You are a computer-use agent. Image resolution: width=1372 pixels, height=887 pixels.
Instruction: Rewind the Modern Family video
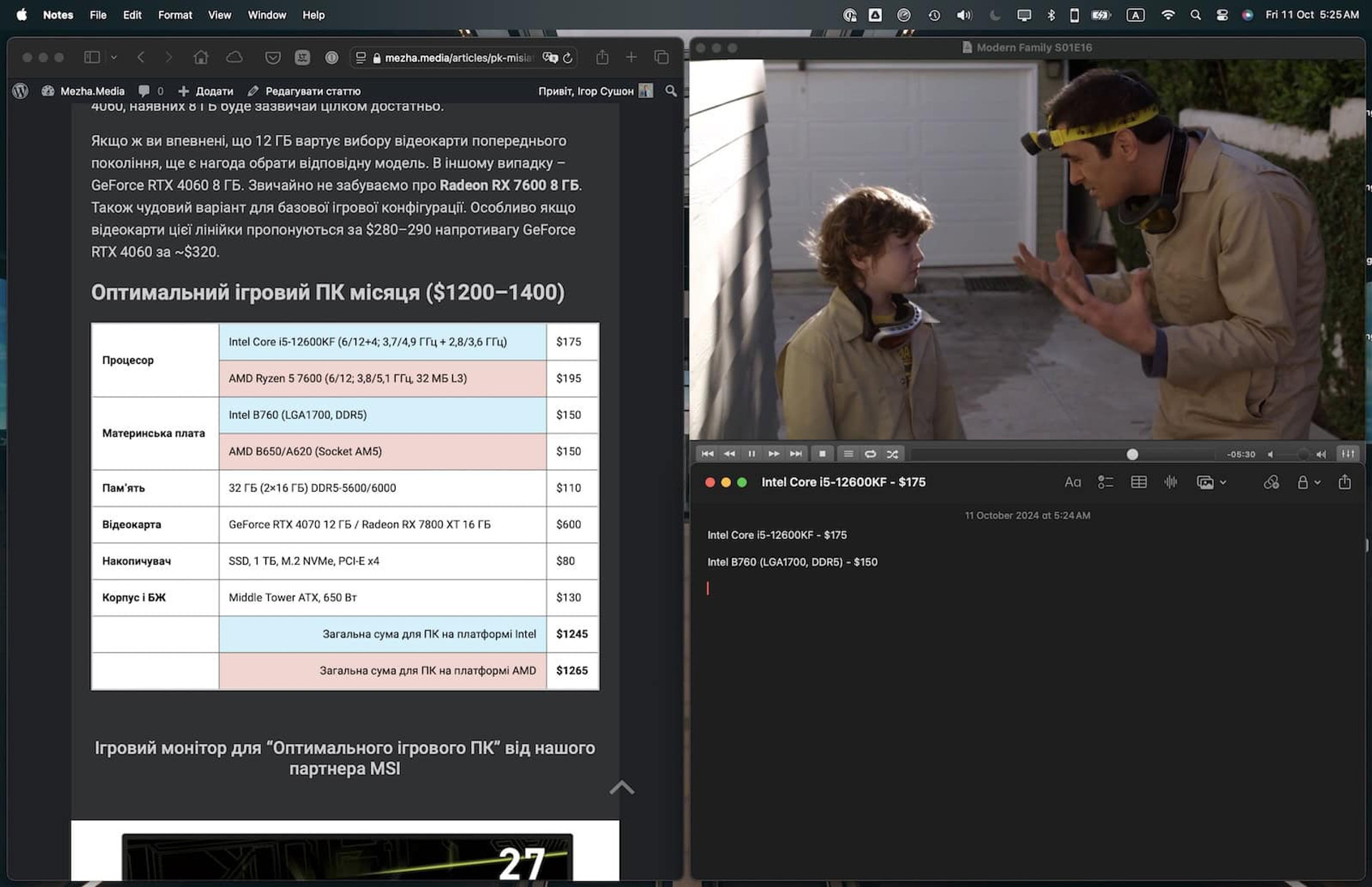730,454
